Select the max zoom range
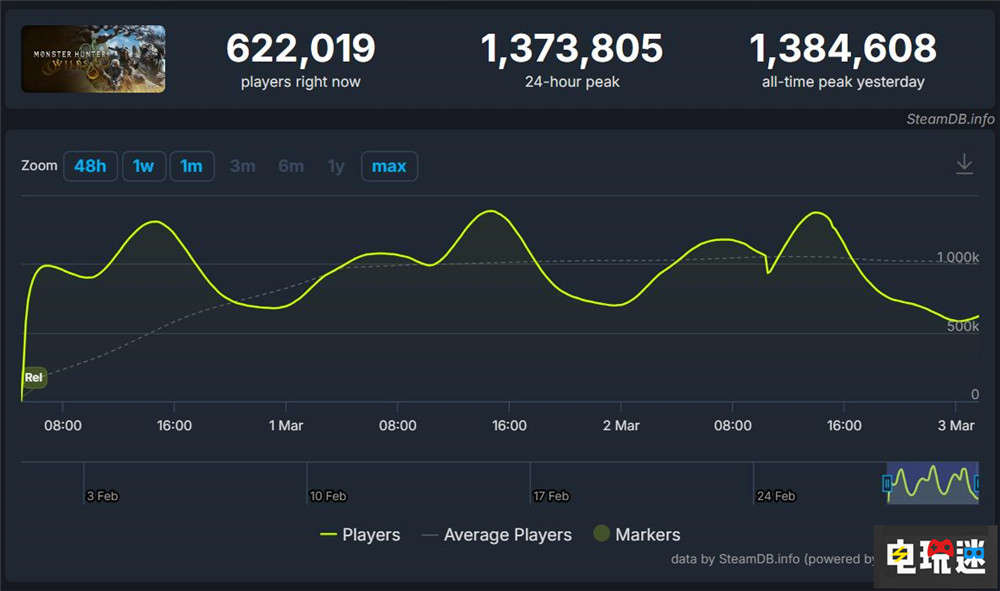This screenshot has height=591, width=1000. click(389, 166)
